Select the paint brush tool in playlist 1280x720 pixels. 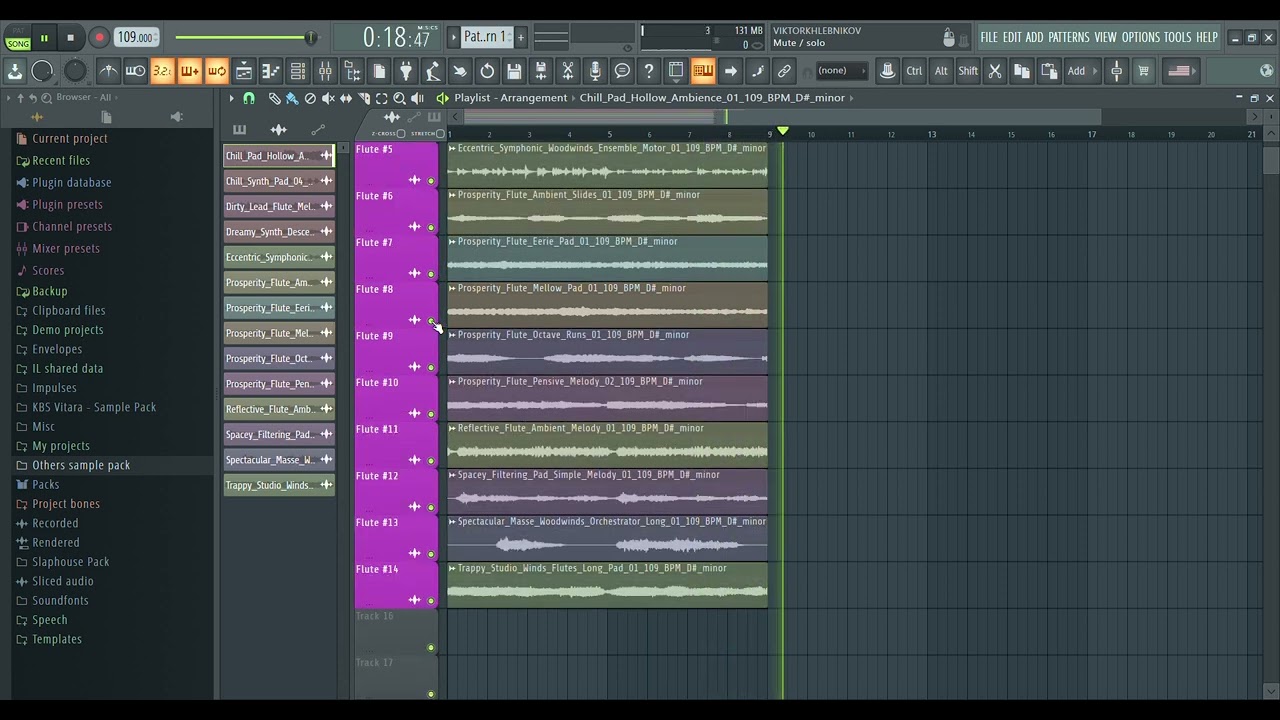[291, 98]
